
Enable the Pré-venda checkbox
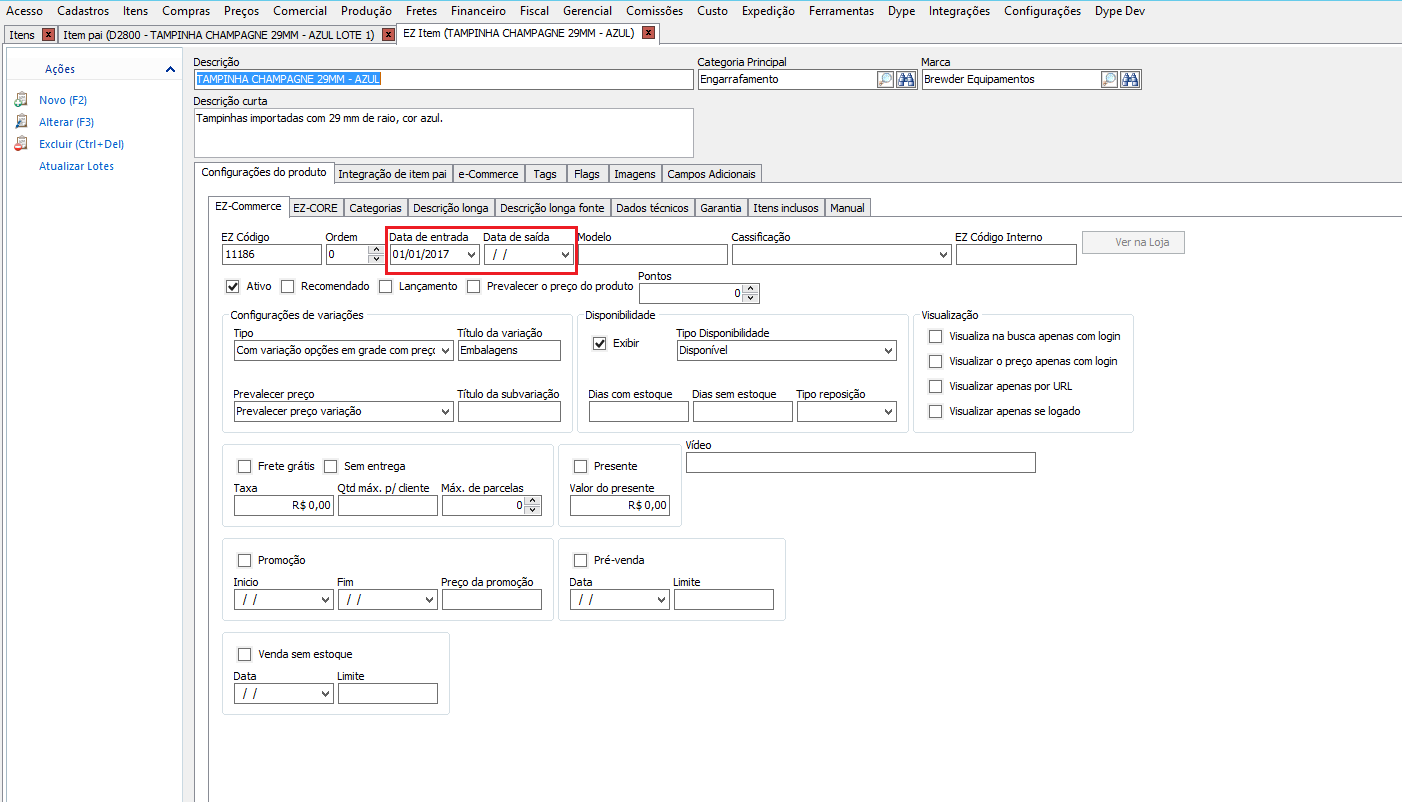tap(581, 560)
